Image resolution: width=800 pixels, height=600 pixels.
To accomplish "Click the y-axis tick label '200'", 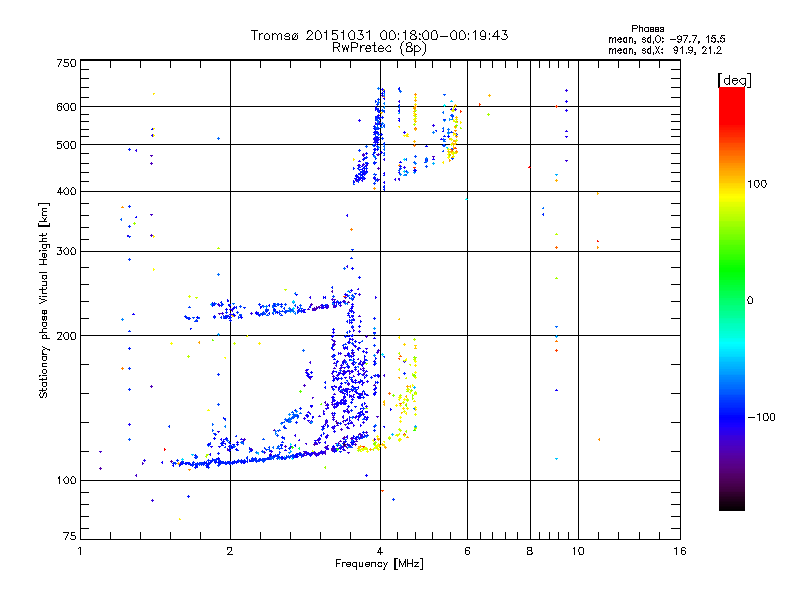I will click(x=66, y=336).
